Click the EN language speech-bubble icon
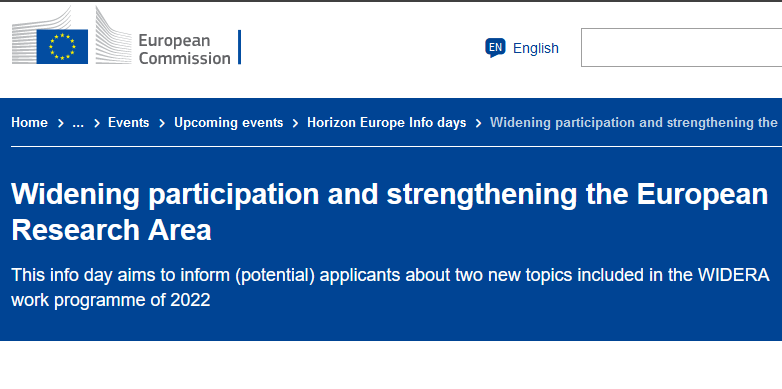Image resolution: width=782 pixels, height=389 pixels. click(495, 48)
